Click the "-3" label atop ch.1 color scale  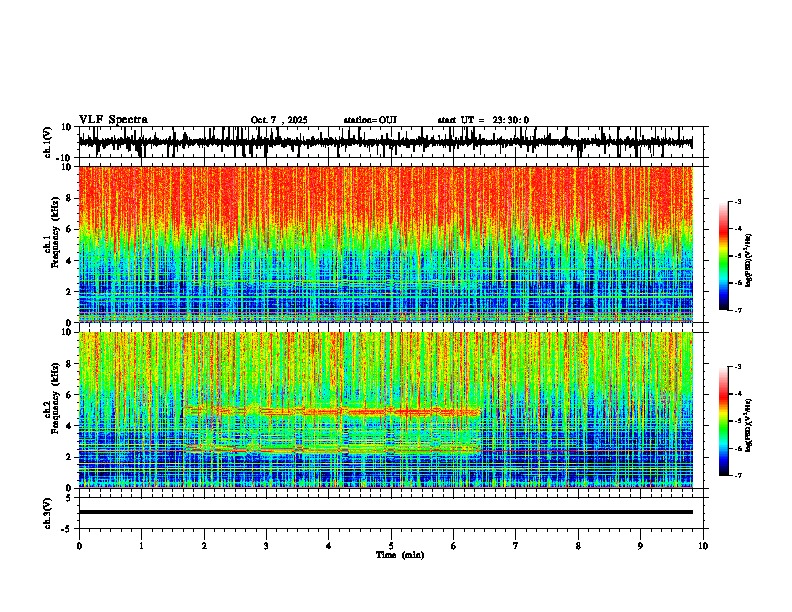coord(738,202)
